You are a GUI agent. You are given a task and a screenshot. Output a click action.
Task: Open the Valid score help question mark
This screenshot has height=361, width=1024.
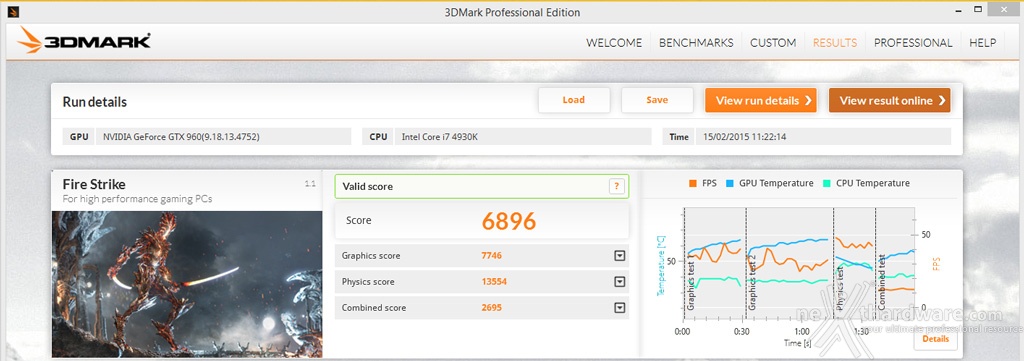(616, 187)
